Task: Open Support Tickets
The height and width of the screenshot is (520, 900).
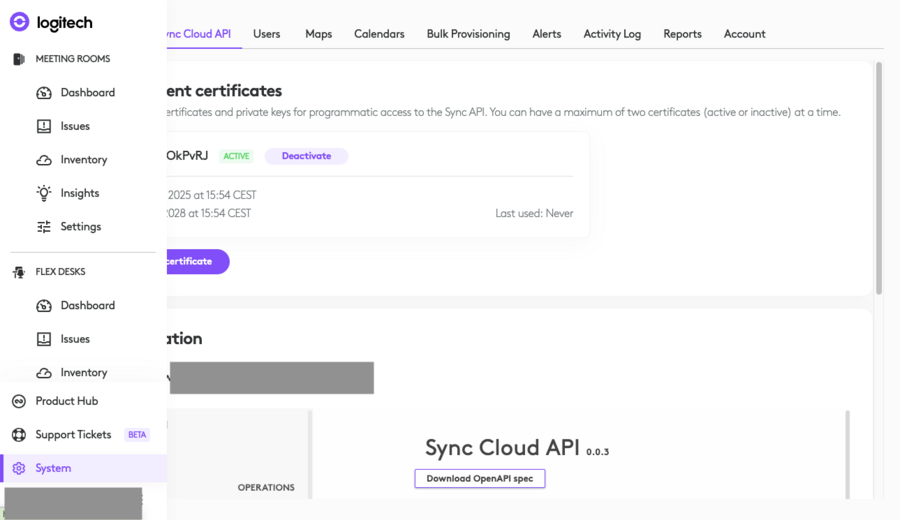Action: 73,434
